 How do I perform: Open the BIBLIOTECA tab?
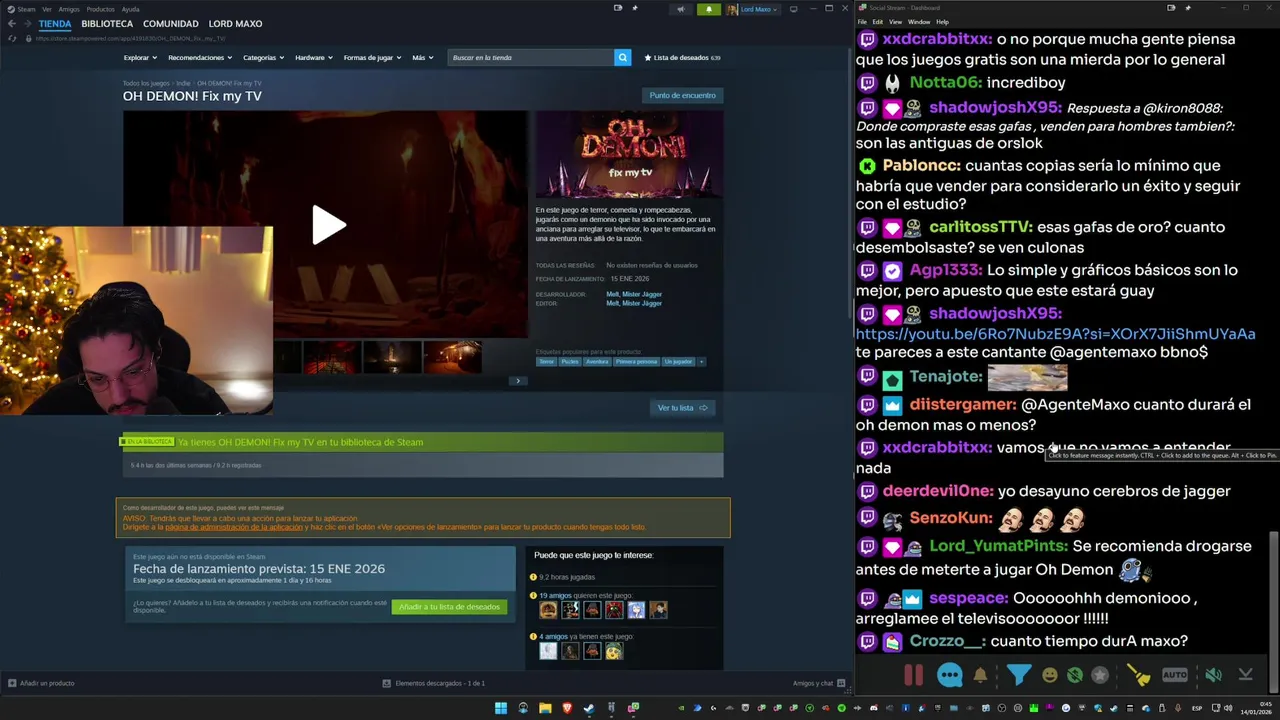tap(107, 24)
